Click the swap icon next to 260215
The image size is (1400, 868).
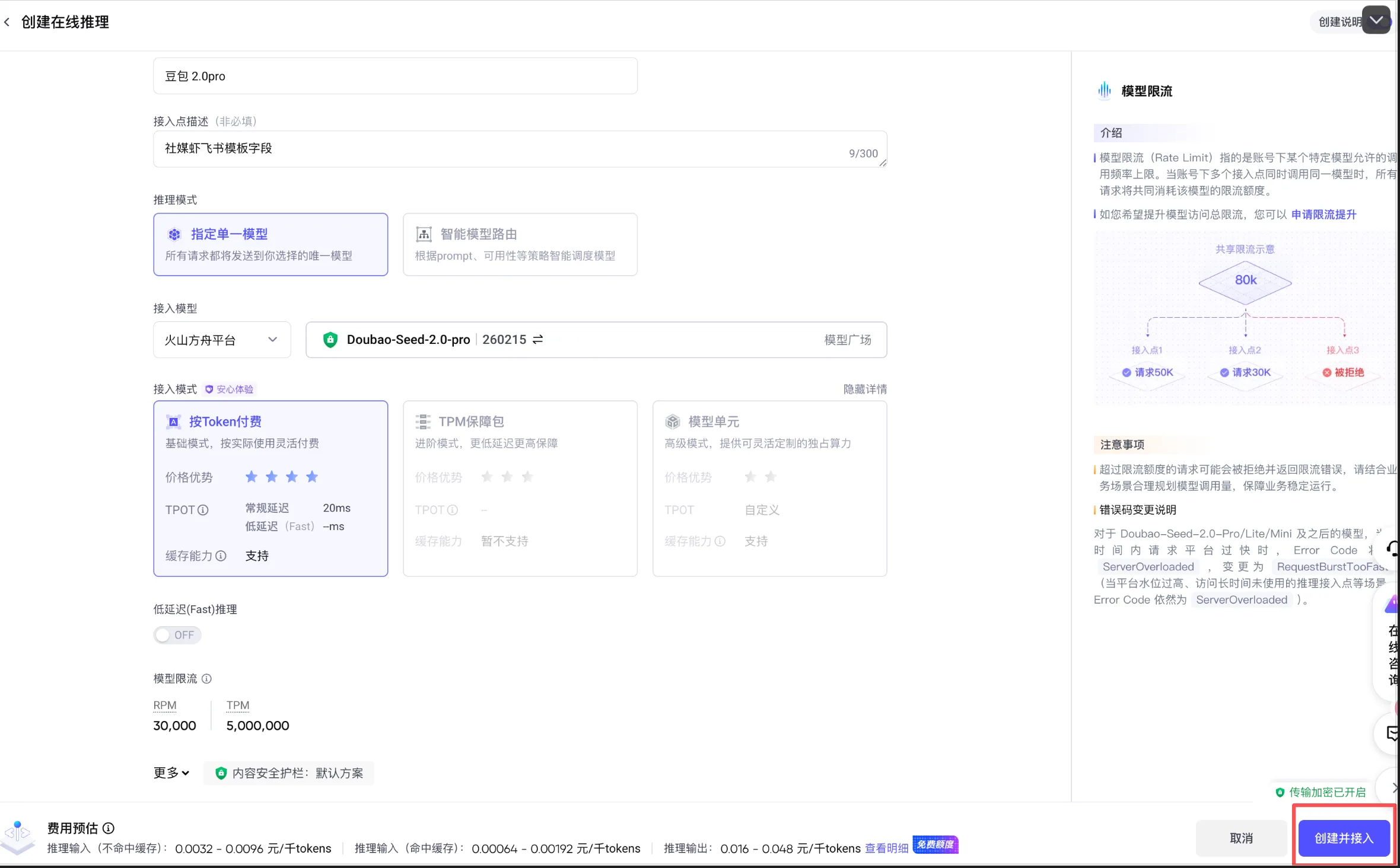pyautogui.click(x=538, y=340)
